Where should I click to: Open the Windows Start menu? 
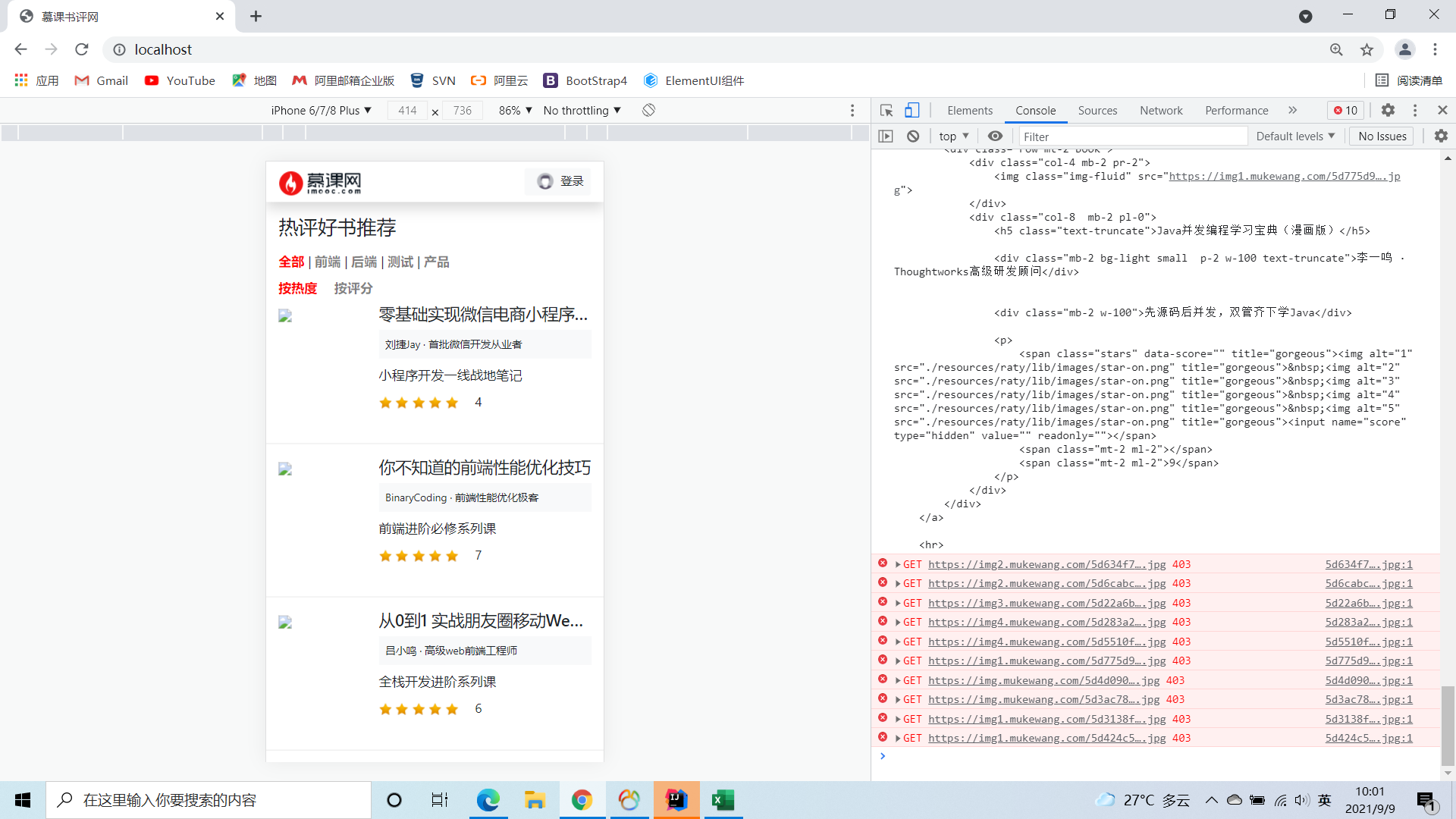point(23,800)
